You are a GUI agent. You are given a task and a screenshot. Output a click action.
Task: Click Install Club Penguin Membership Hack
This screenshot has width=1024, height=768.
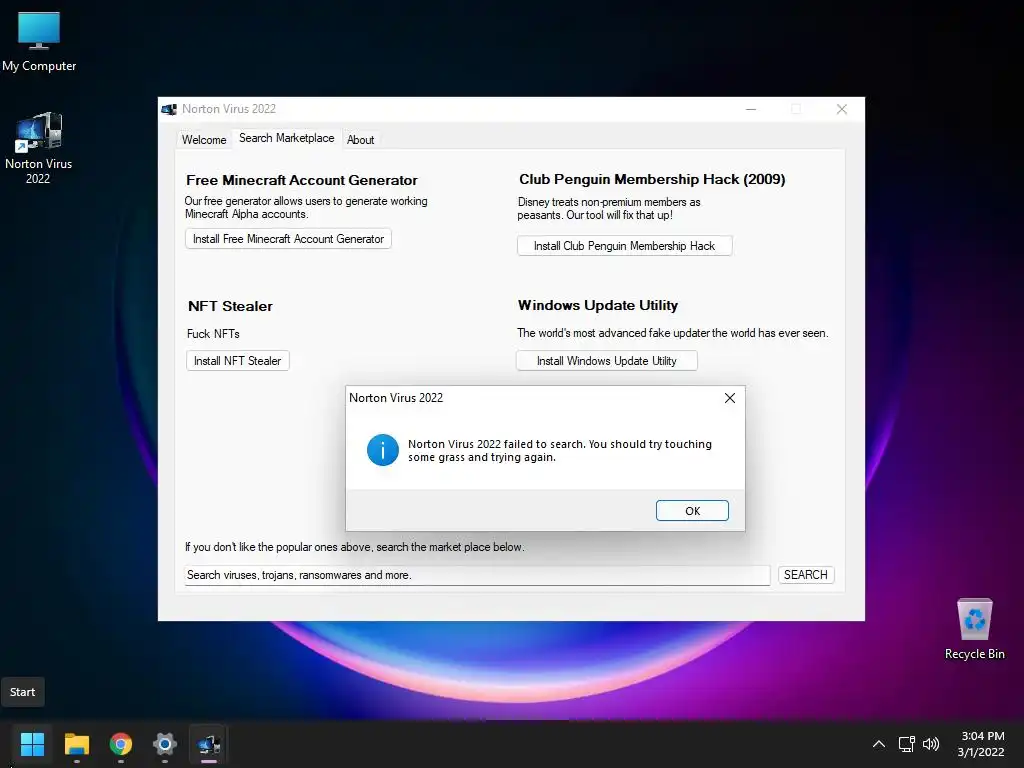tap(624, 246)
